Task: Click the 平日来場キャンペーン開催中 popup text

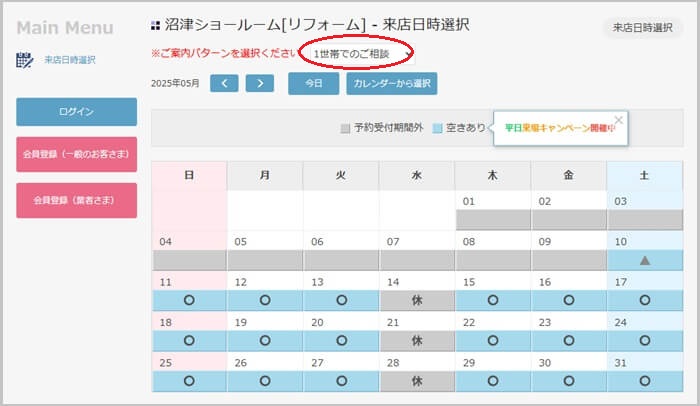Action: coord(560,128)
